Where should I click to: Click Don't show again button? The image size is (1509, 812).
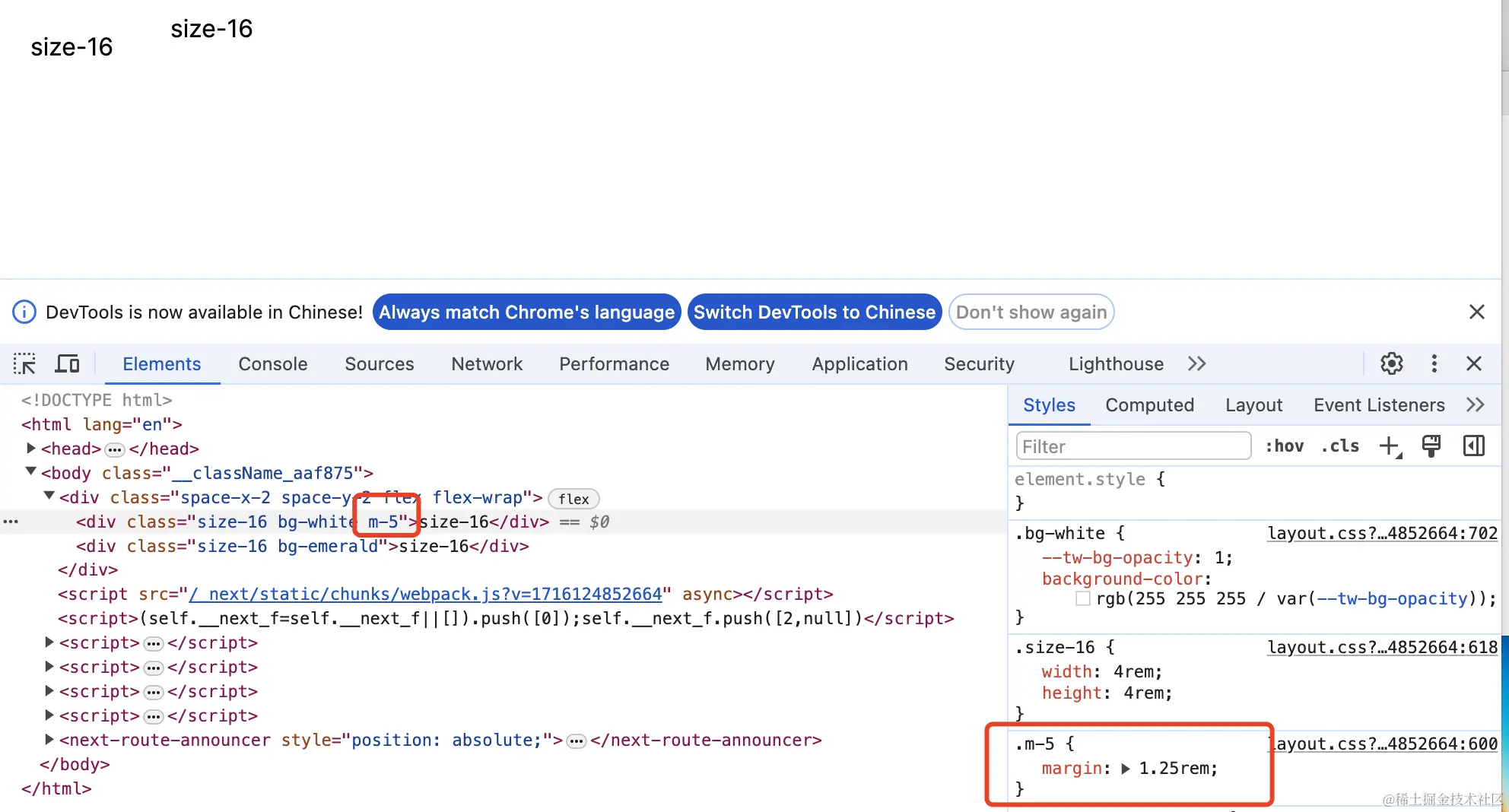1031,312
